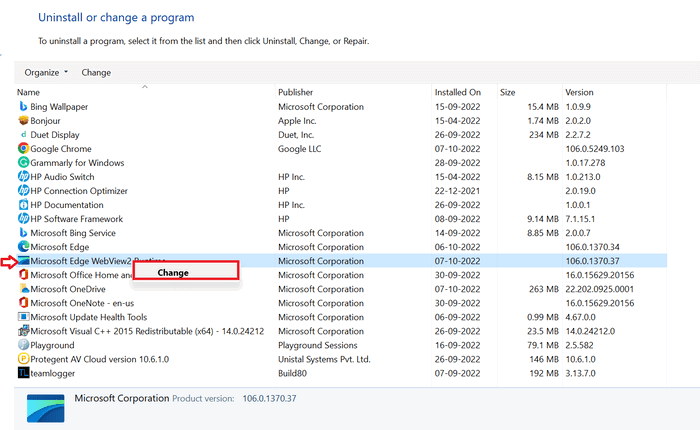The image size is (700, 430).
Task: Select the Grammarly for Windows icon
Action: 23,163
